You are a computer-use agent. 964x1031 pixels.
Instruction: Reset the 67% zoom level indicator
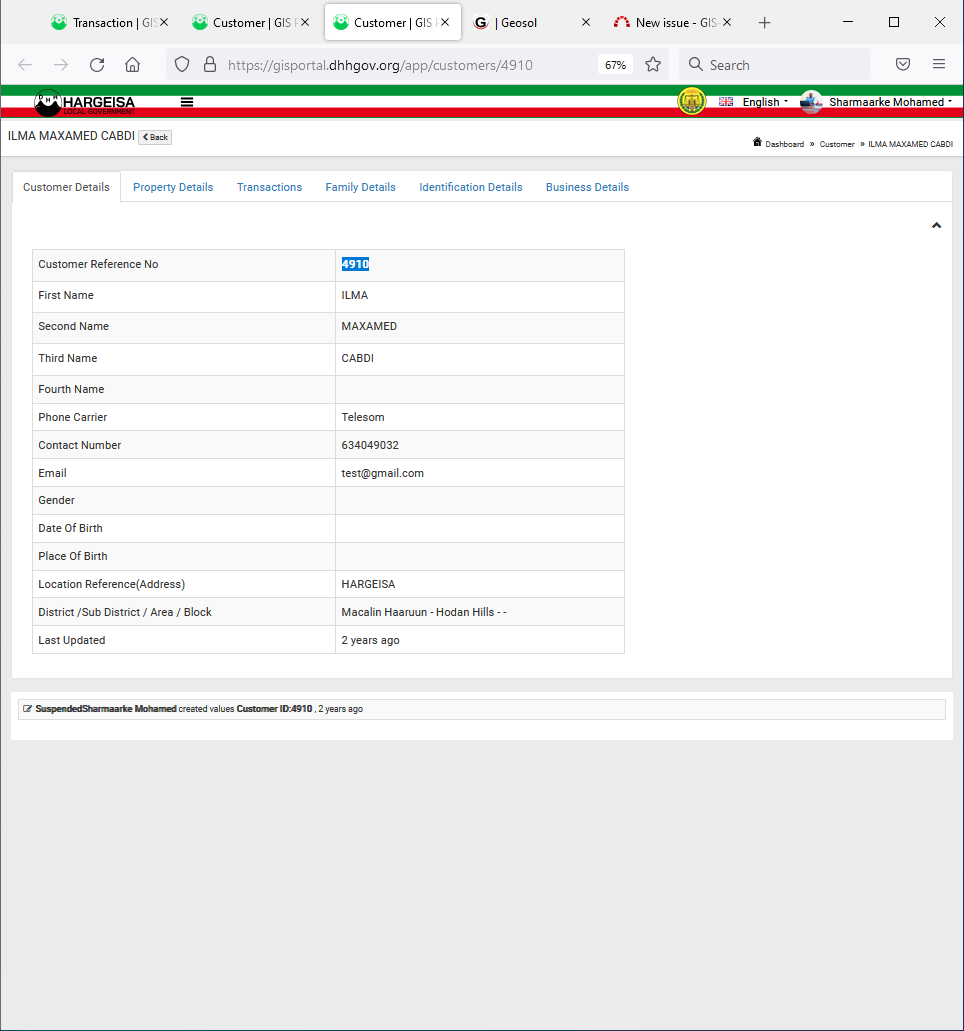pos(615,65)
